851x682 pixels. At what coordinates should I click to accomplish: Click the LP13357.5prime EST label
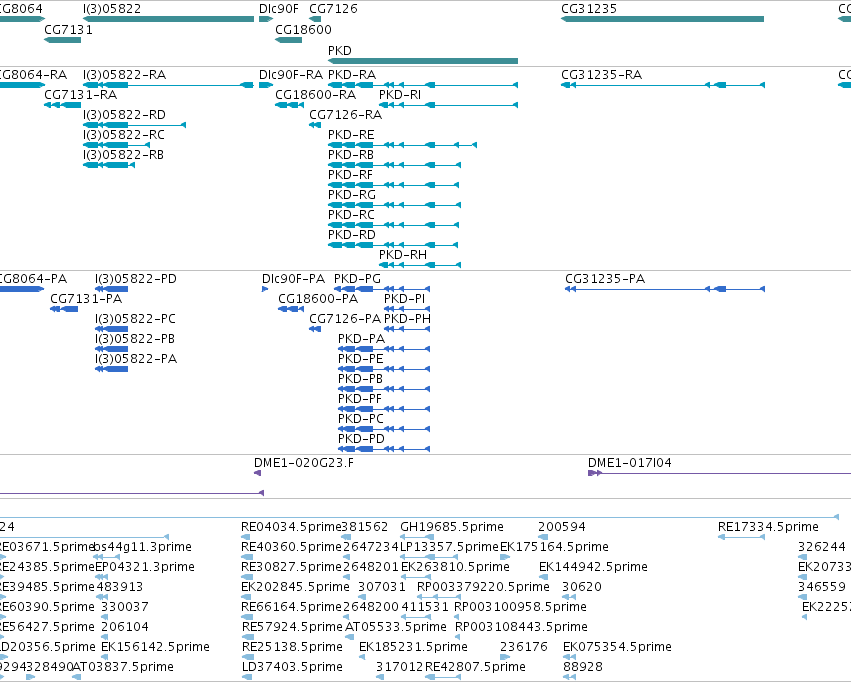pos(450,546)
